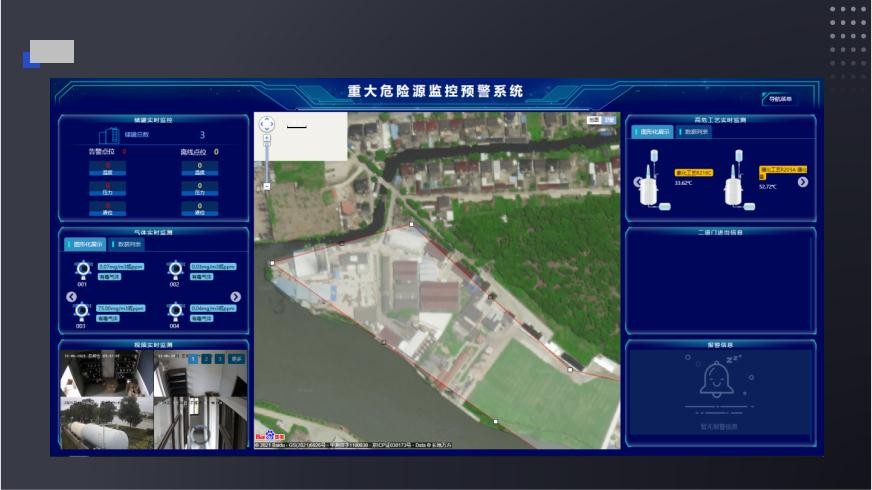
Task: Select gas sensor icon 004
Action: click(175, 311)
